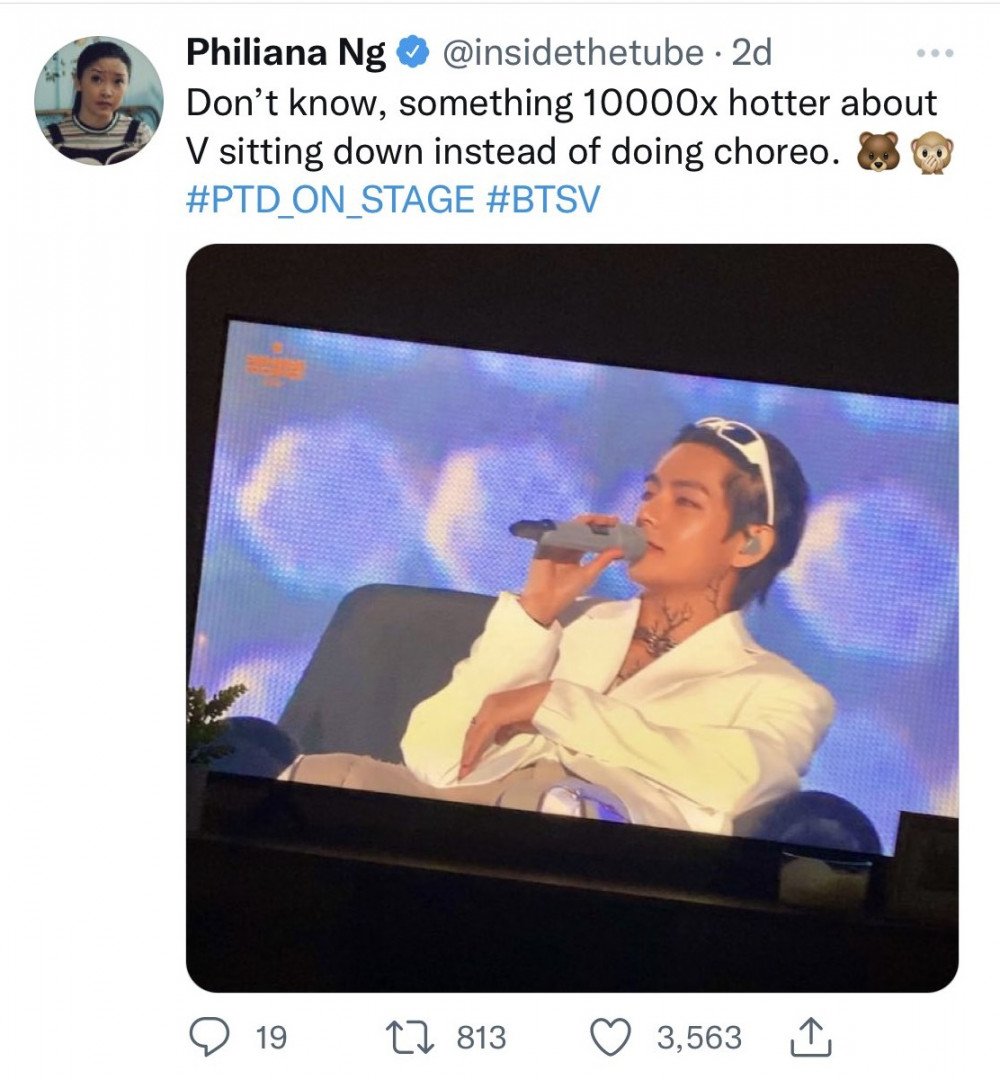
Task: Click the reply speech bubble icon
Action: [209, 1037]
